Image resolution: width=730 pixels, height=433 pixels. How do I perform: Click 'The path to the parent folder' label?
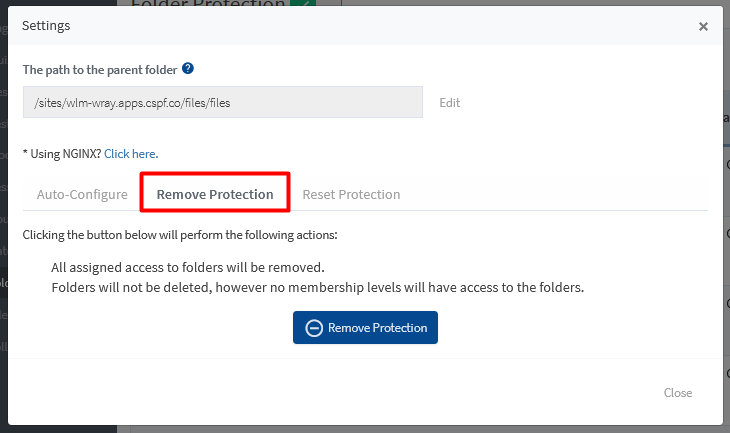[100, 70]
